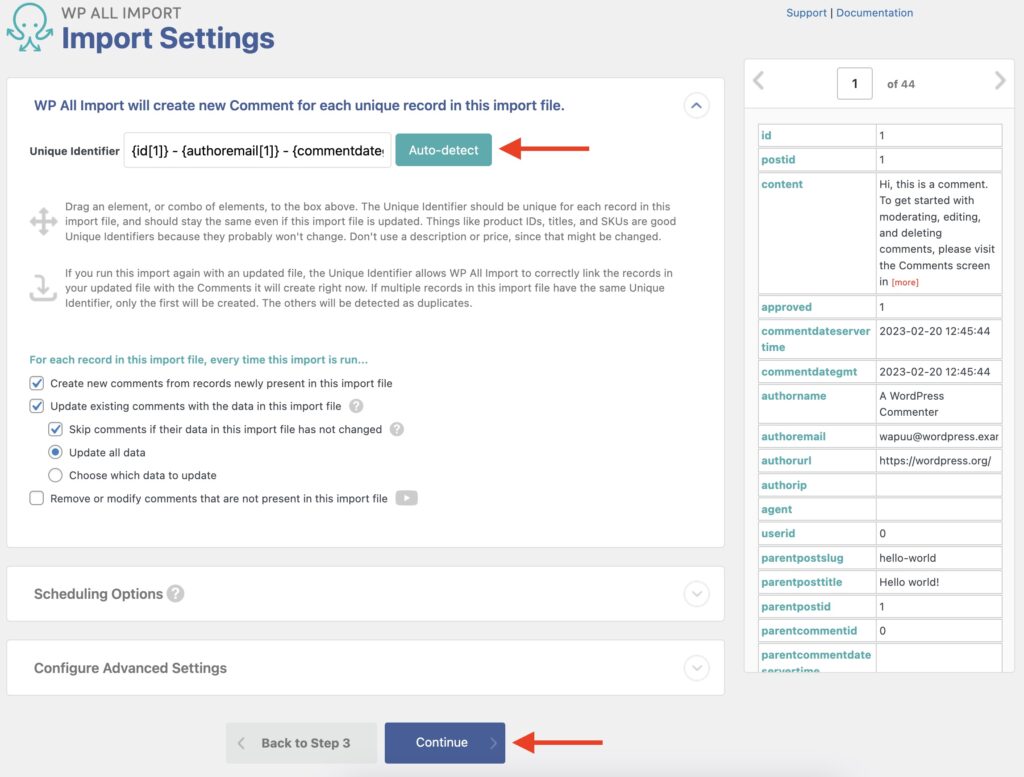Uncheck Create new comments from records newly present

point(36,384)
